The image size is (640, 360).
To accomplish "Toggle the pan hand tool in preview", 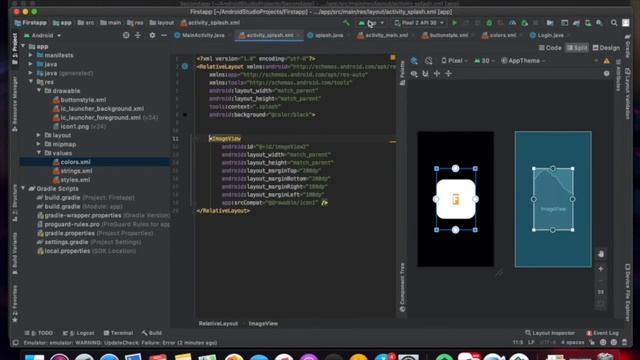I will coord(601,254).
